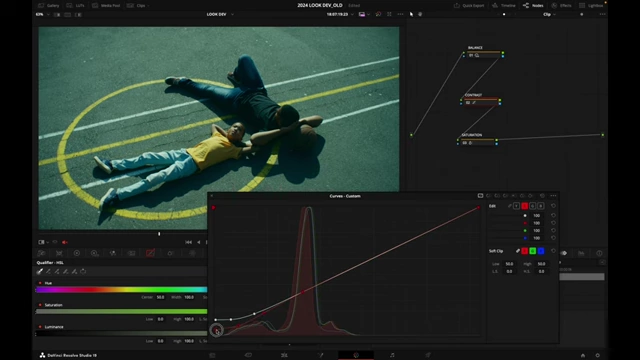Switch to the Color page tab

pos(356,355)
